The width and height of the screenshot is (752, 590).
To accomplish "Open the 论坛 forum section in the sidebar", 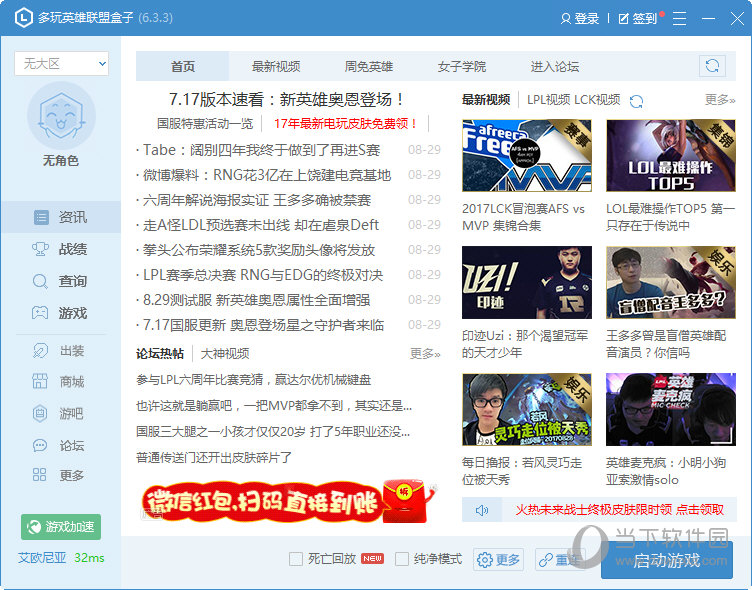I will 60,446.
